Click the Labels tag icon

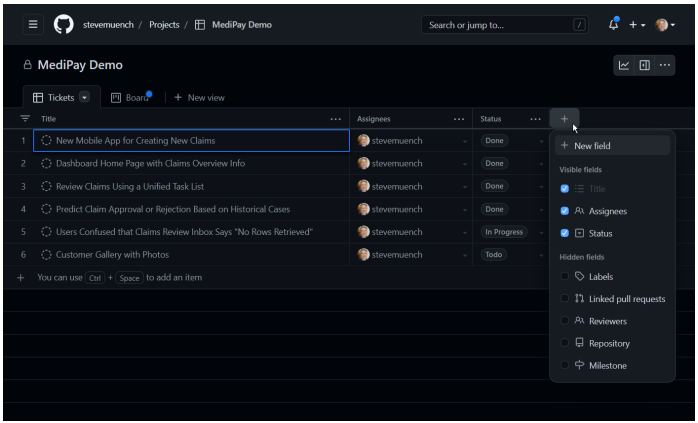coord(579,277)
